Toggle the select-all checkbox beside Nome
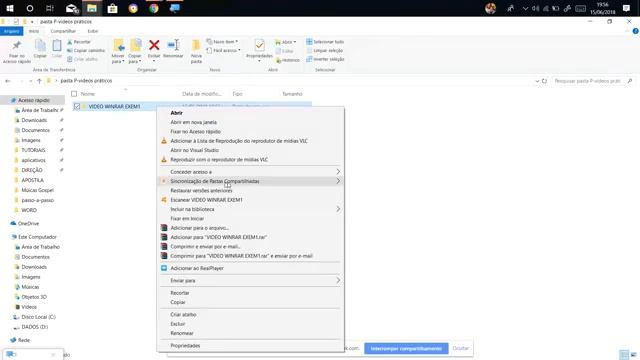 (x=74, y=94)
